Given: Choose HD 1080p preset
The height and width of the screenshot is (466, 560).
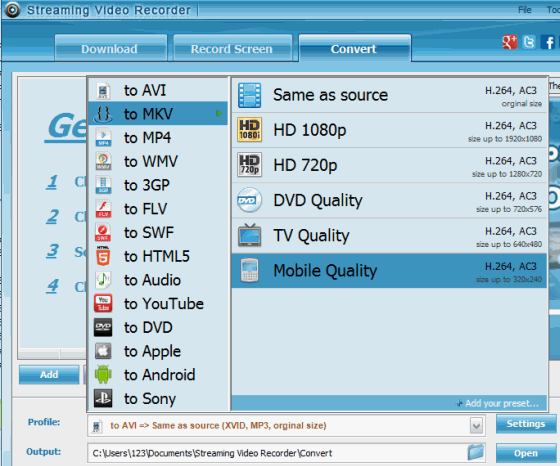Looking at the screenshot, I should coord(389,130).
